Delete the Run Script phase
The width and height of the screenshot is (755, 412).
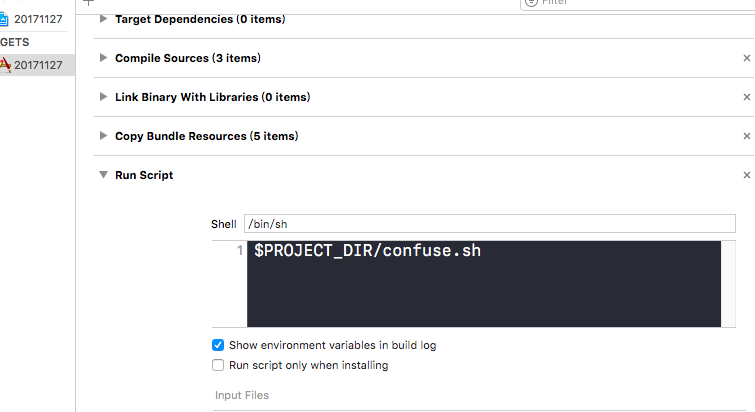[747, 175]
